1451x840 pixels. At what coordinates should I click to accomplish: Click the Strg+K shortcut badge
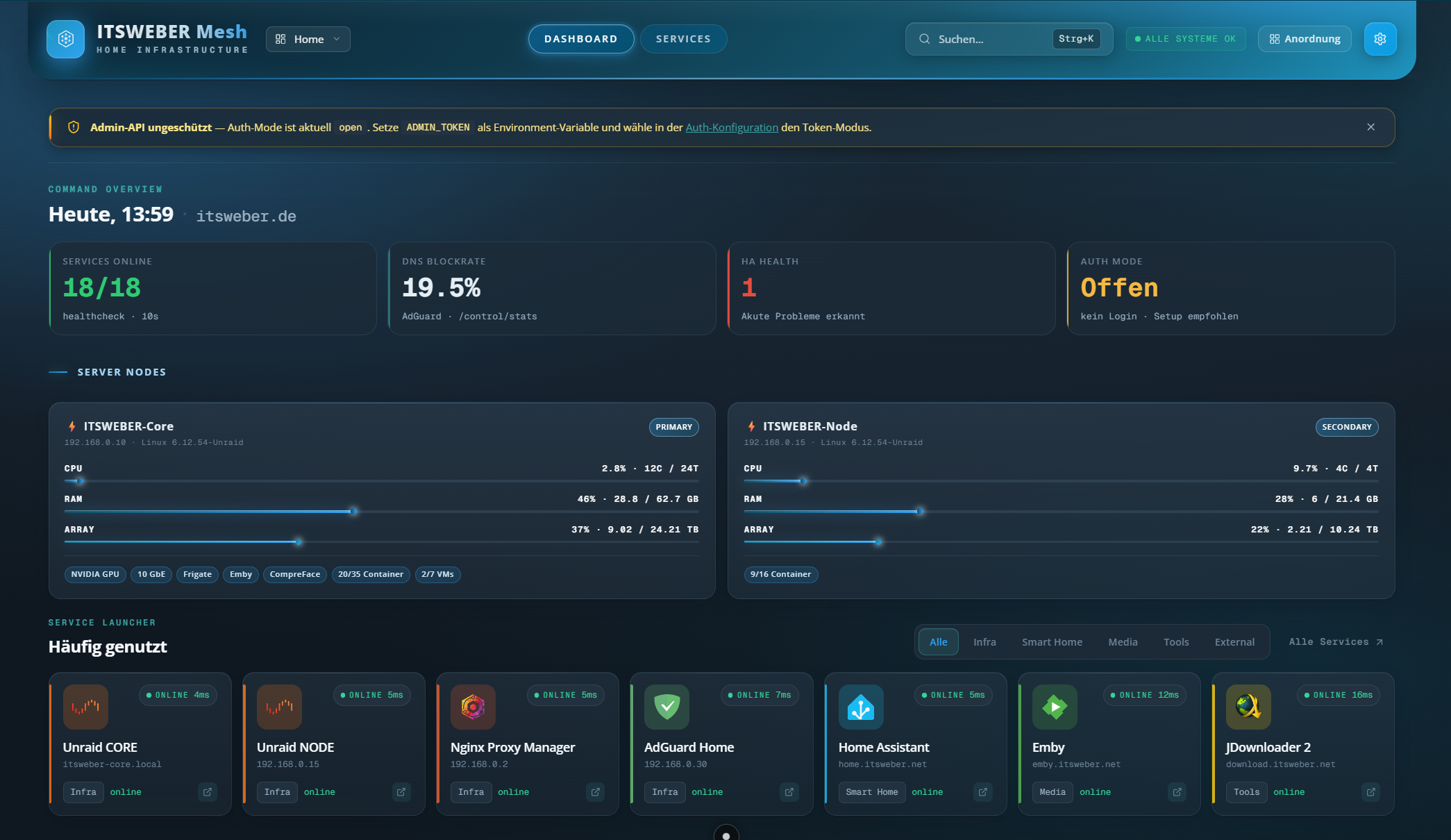click(x=1076, y=39)
